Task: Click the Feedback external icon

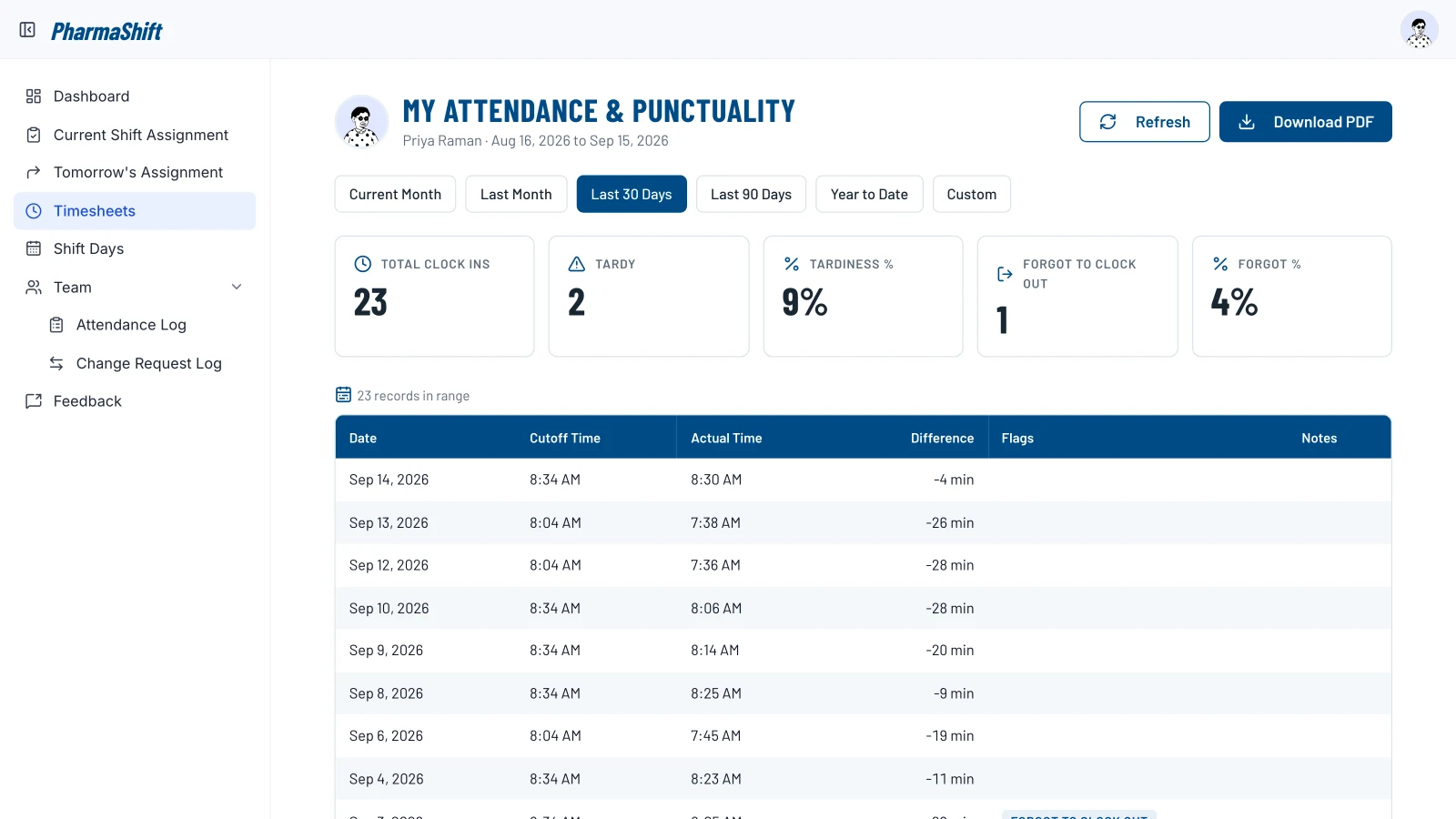Action: coord(34,401)
